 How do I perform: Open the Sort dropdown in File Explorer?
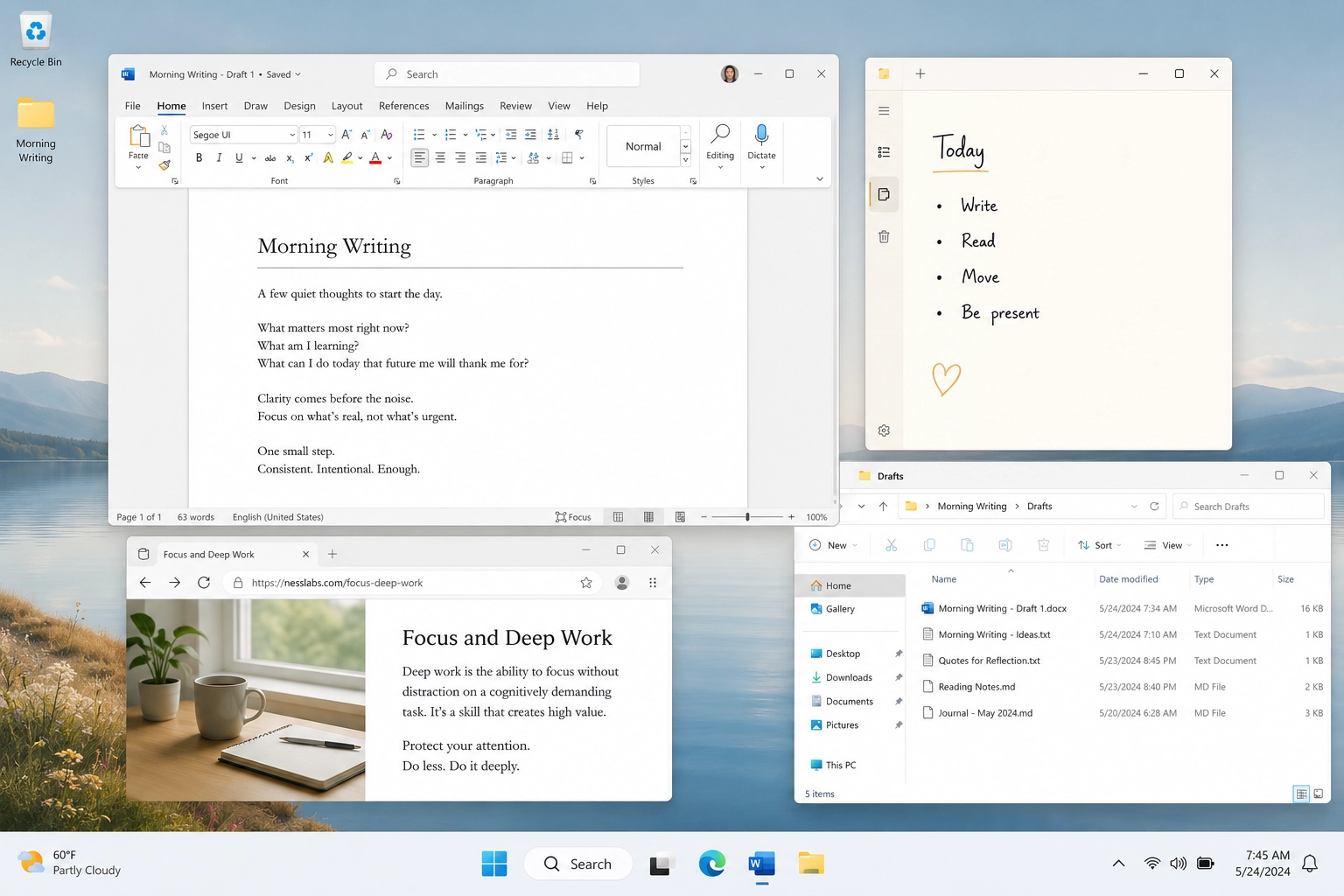click(x=1100, y=545)
